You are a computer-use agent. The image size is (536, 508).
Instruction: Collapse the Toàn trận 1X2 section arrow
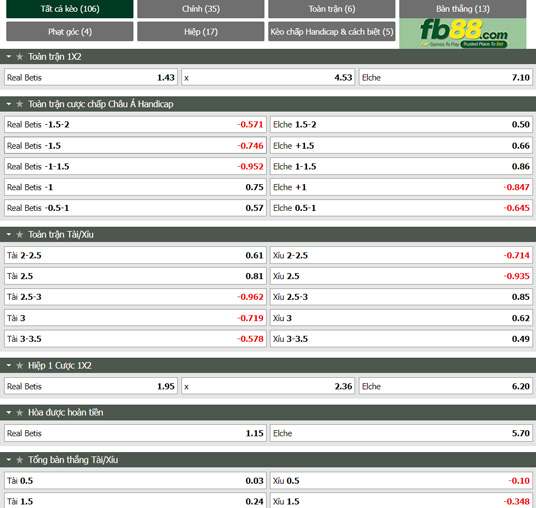point(9,57)
